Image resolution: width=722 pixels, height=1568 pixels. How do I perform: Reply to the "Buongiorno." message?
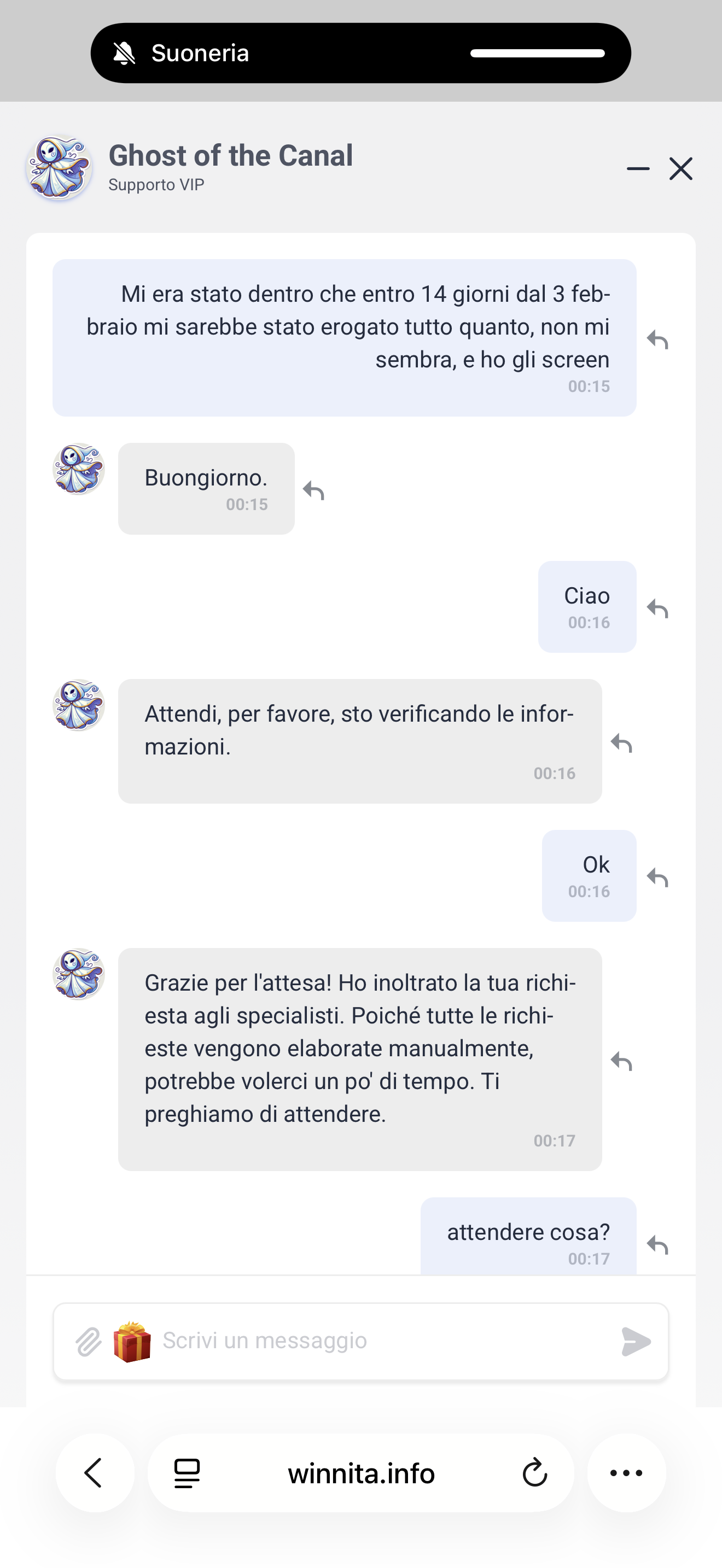(x=313, y=490)
